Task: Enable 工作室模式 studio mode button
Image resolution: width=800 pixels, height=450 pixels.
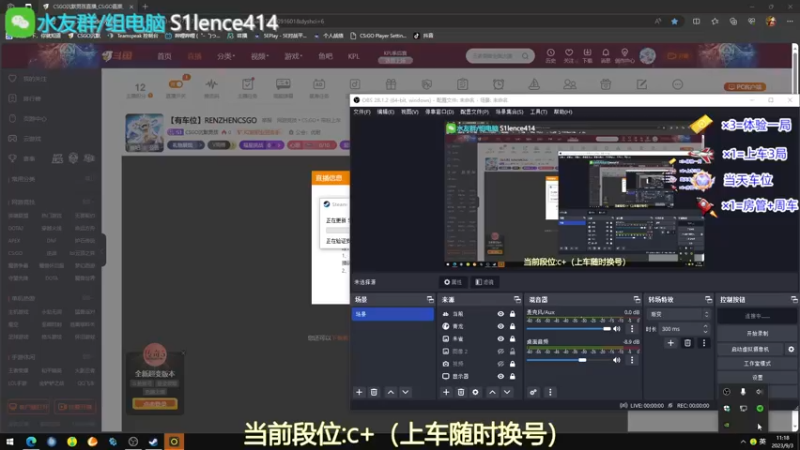Action: [x=757, y=363]
